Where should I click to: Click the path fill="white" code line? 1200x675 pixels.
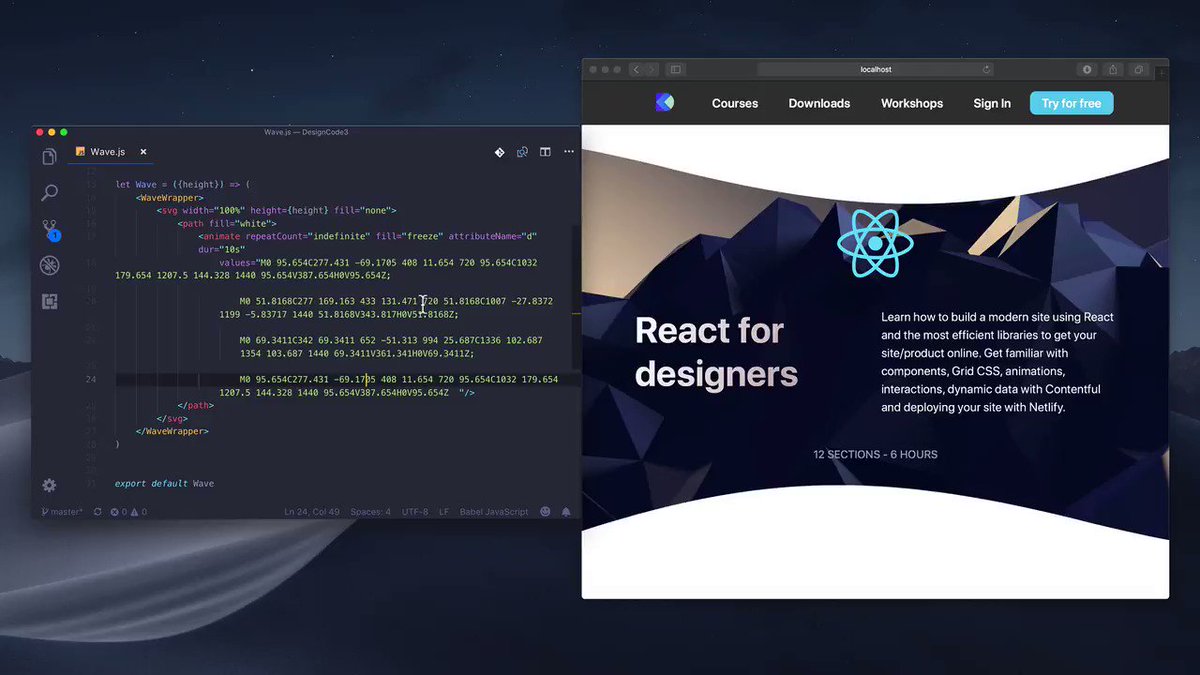point(227,223)
